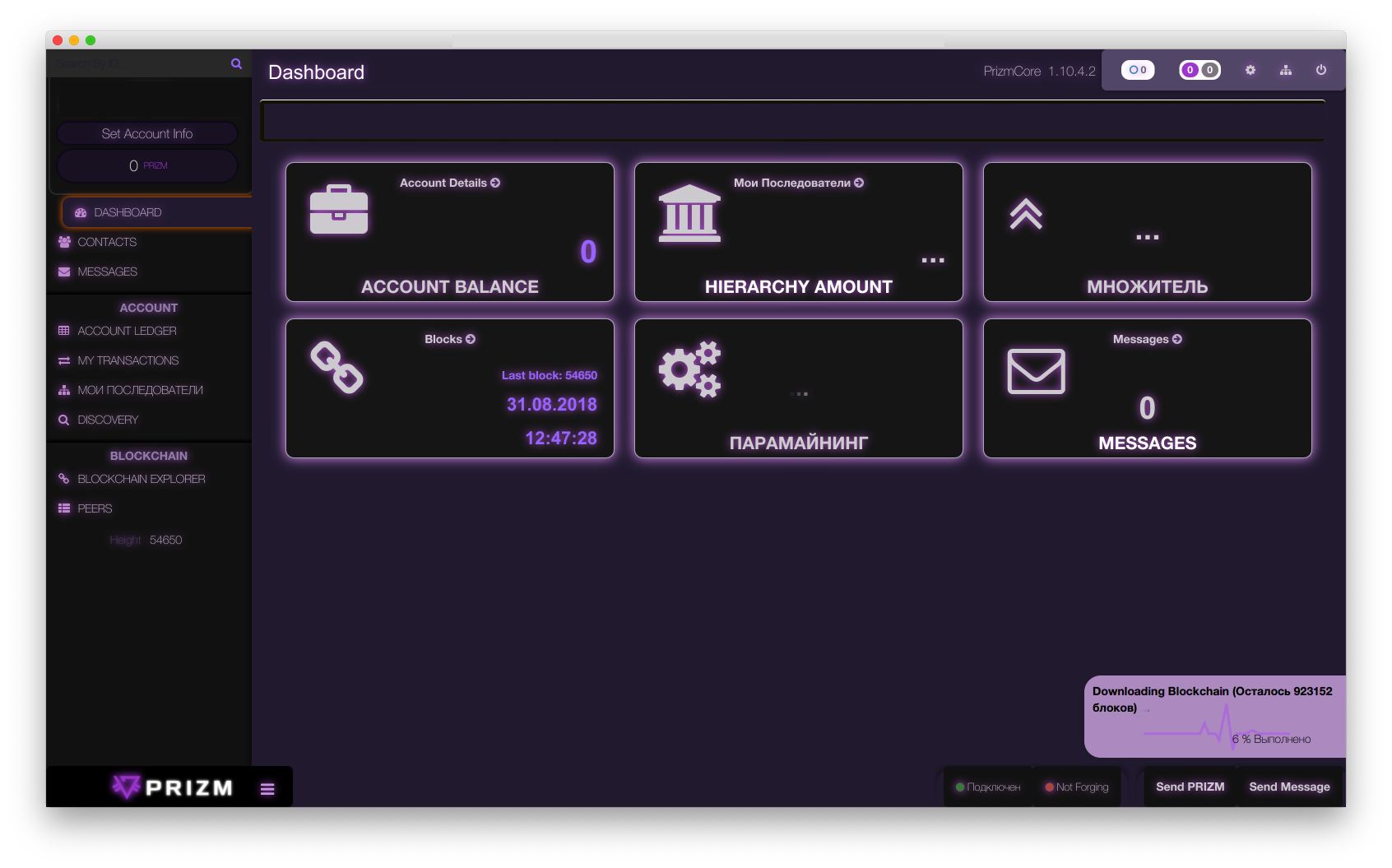Click the gears icon on Парамайнинг card
The image size is (1392, 868).
click(x=689, y=369)
